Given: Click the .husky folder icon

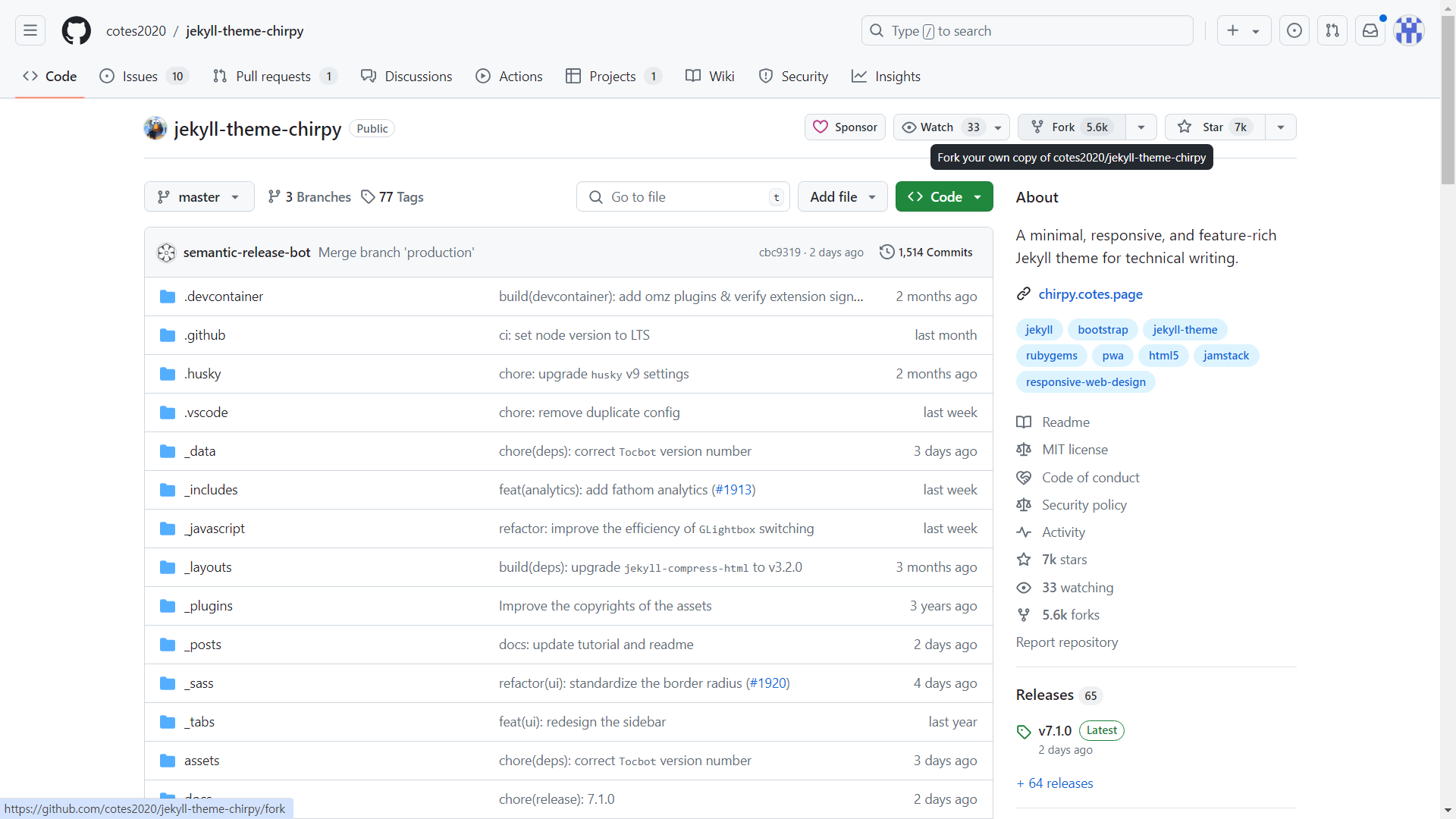Looking at the screenshot, I should tap(168, 374).
